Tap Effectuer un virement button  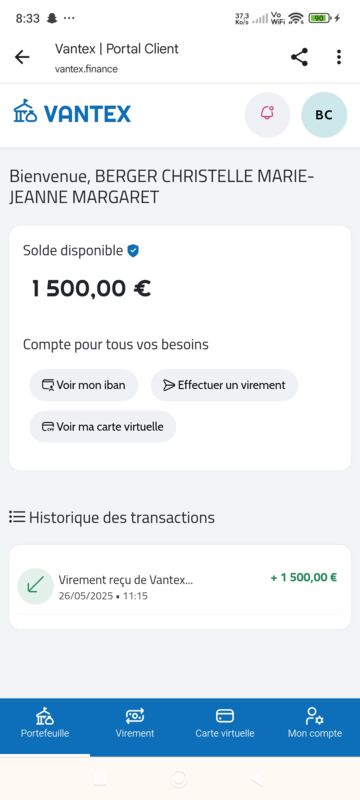tap(224, 385)
